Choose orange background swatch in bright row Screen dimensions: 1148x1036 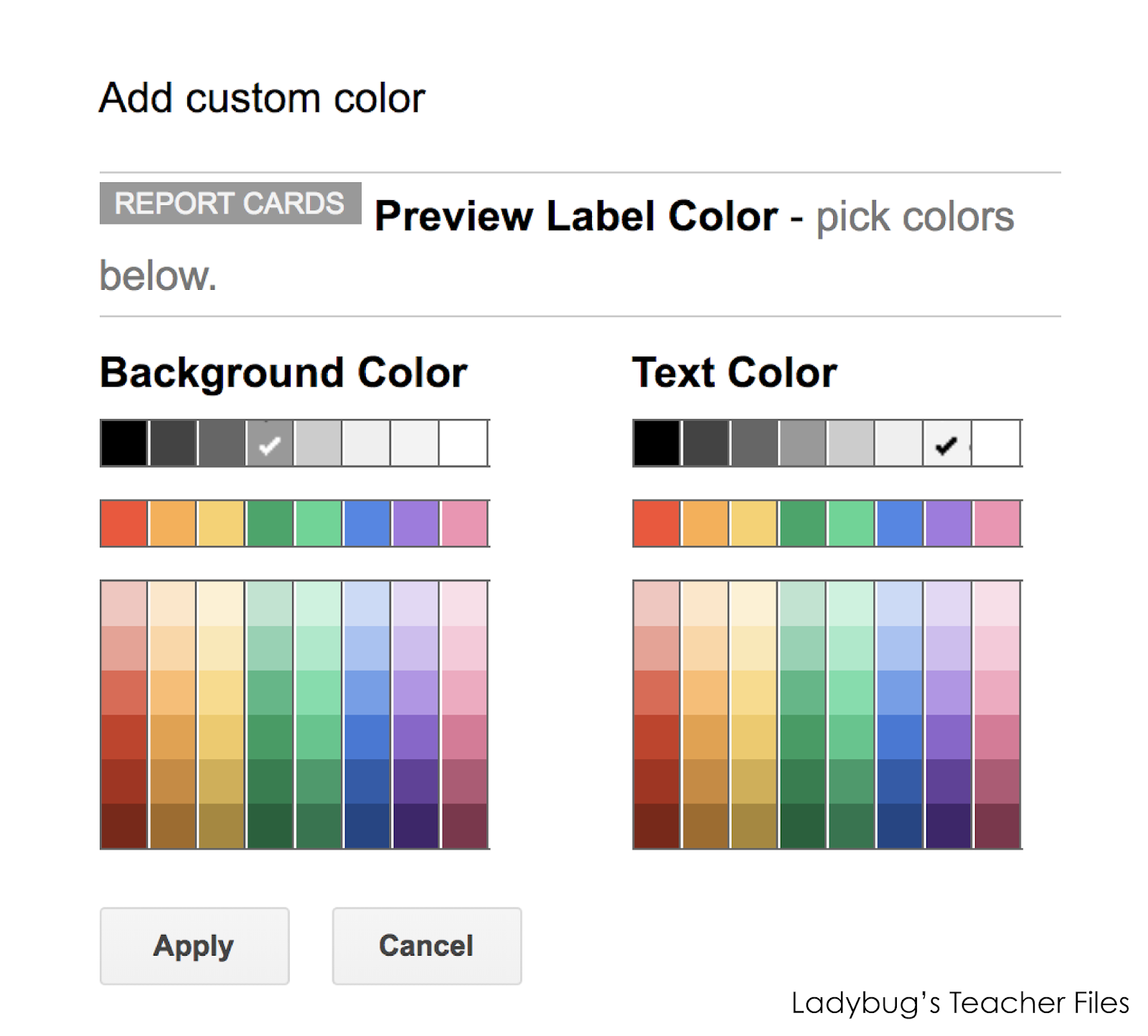tap(172, 524)
